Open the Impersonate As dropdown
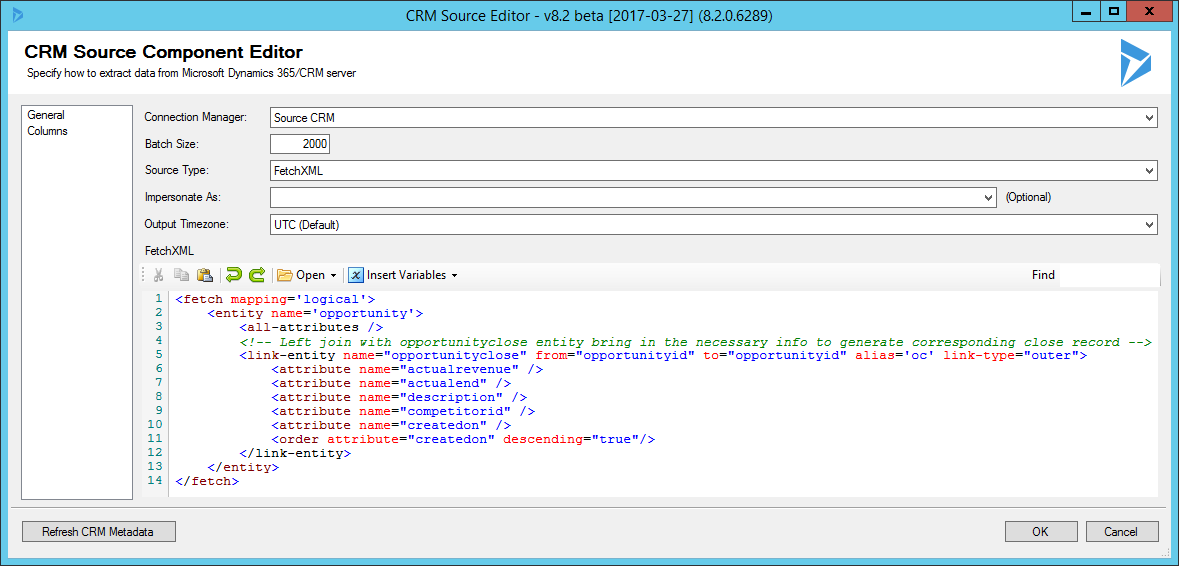Screen dimensions: 1179x566 coord(989,198)
